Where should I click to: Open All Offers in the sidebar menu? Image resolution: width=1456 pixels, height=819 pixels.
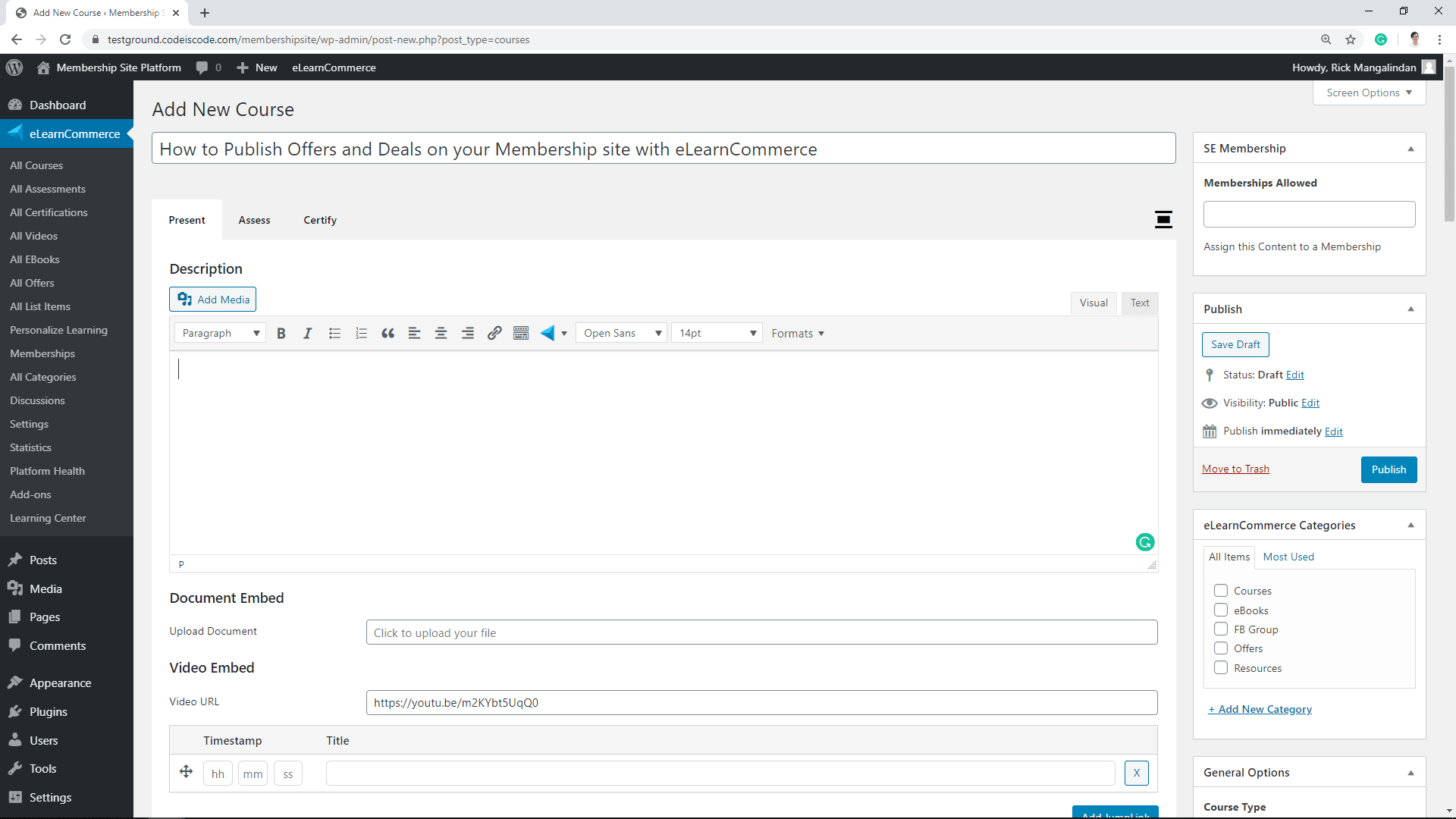[x=32, y=283]
